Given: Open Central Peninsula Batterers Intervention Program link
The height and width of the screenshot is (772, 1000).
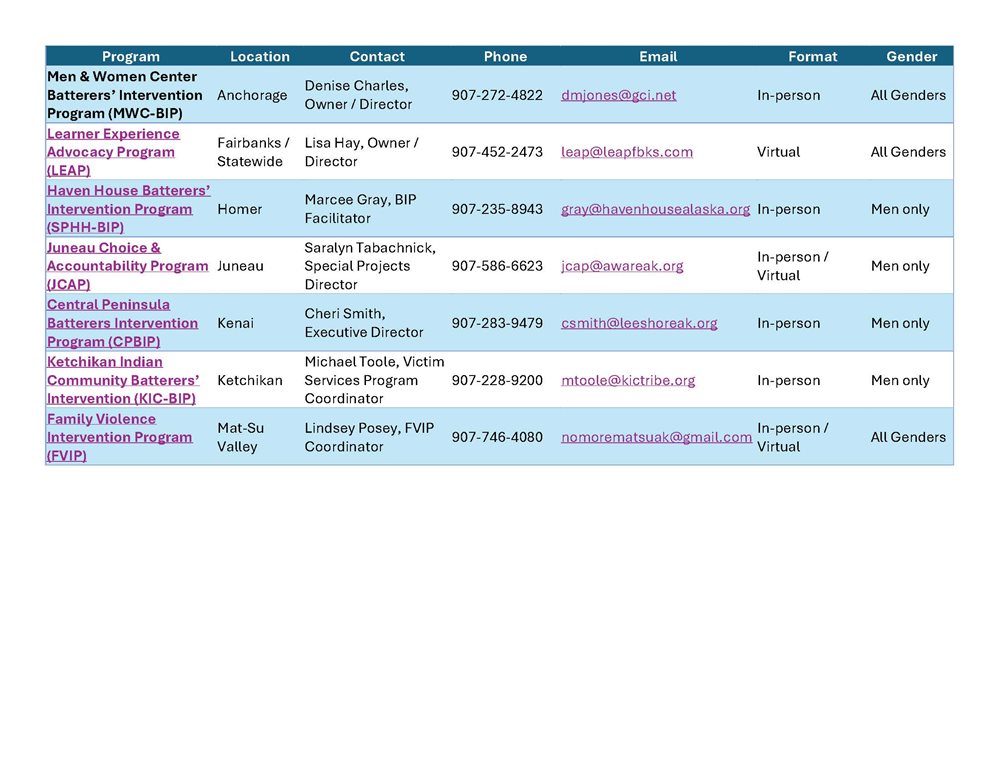Looking at the screenshot, I should (x=122, y=323).
